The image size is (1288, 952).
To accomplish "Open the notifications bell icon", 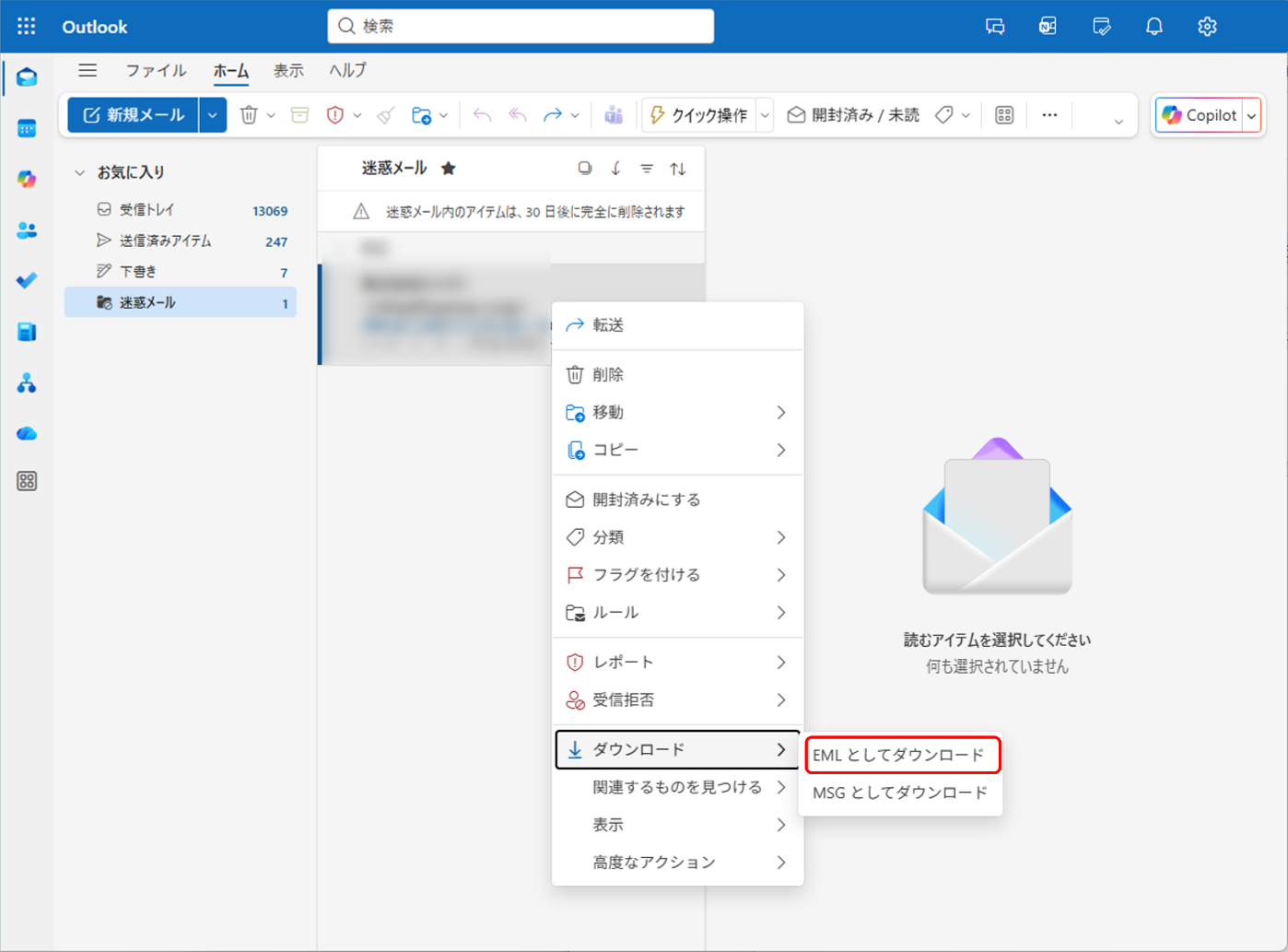I will [x=1153, y=27].
